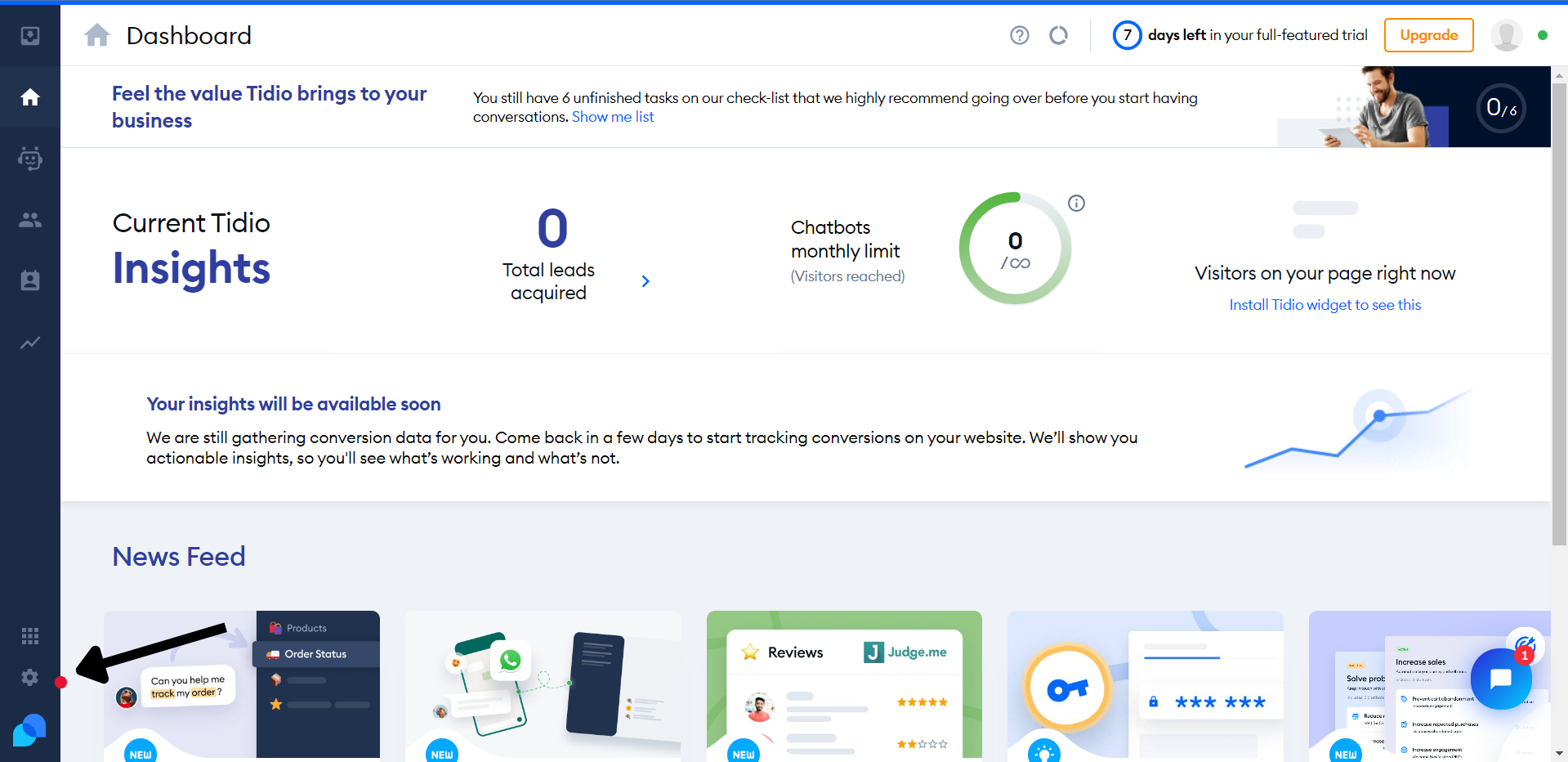
Task: Open the WhatsApp news feed card
Action: point(543,685)
